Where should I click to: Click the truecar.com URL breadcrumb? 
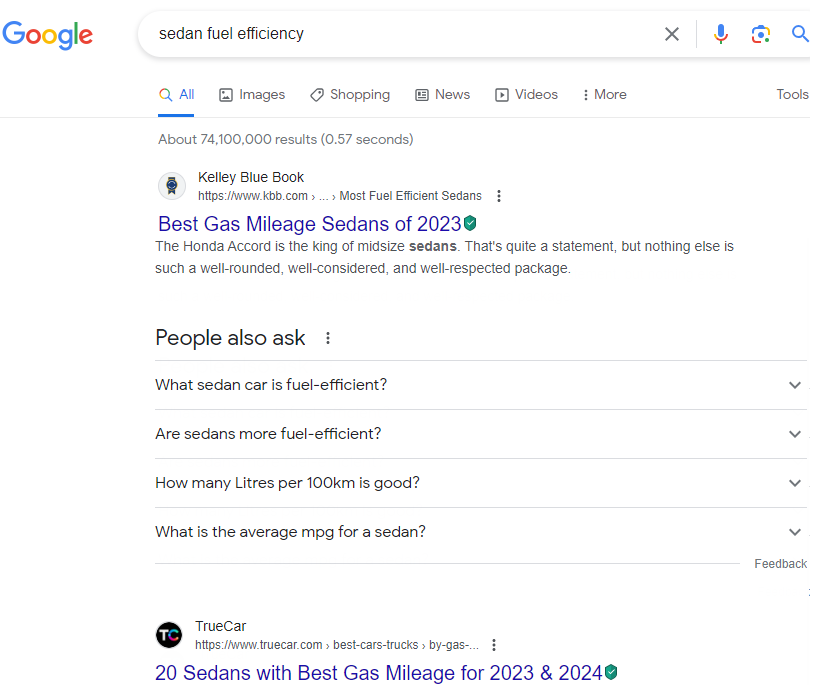click(337, 645)
